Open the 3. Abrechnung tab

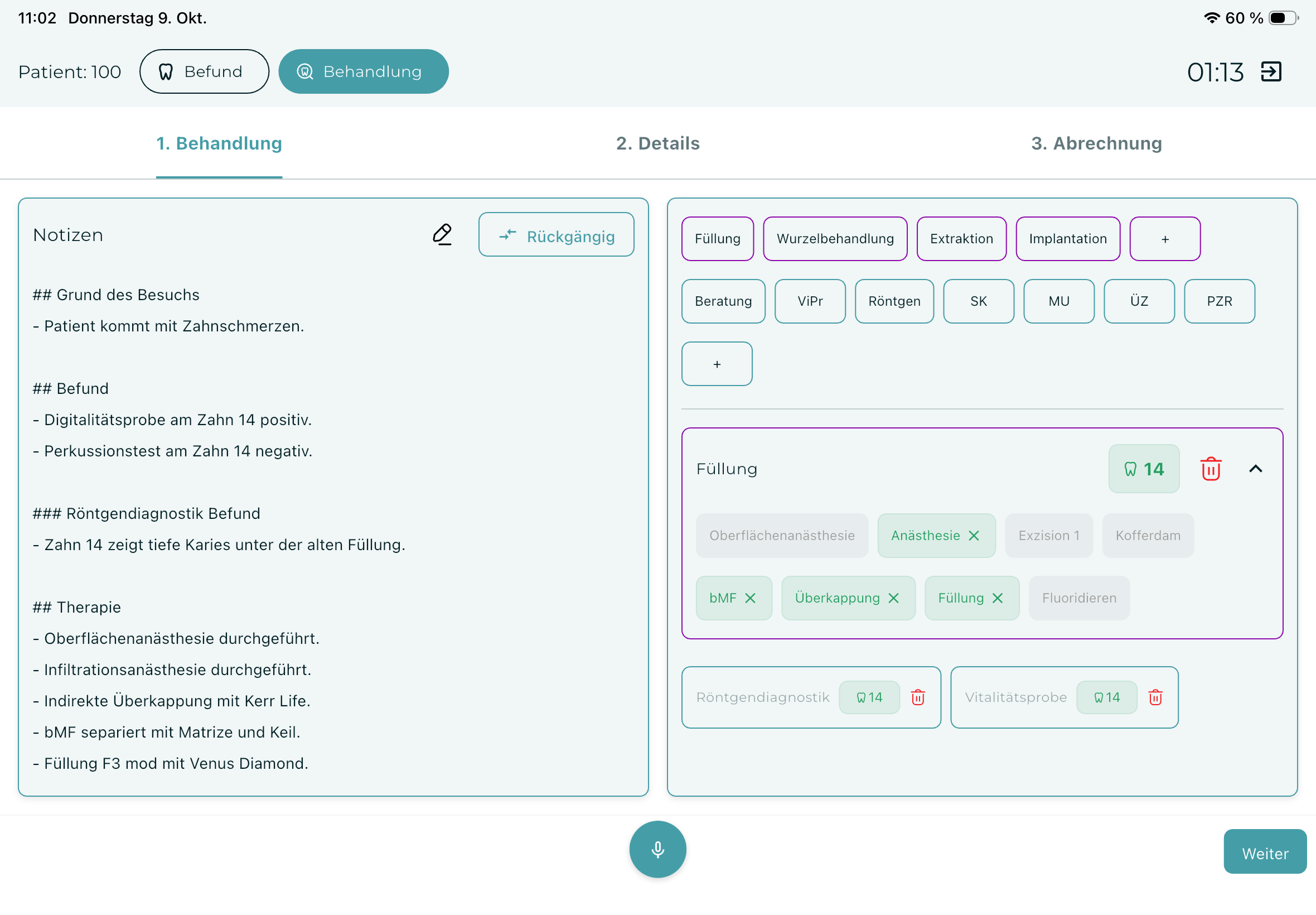1096,143
